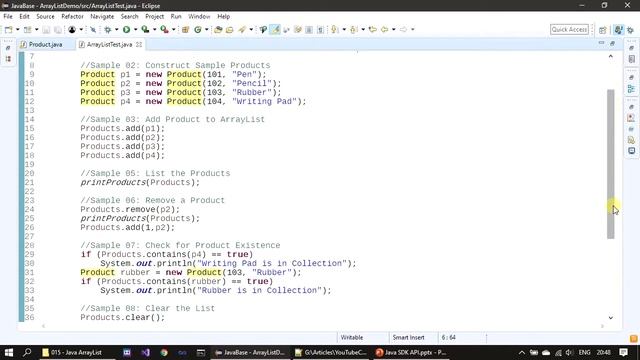Maximize the editor area
The height and width of the screenshot is (360, 640).
pos(612,43)
